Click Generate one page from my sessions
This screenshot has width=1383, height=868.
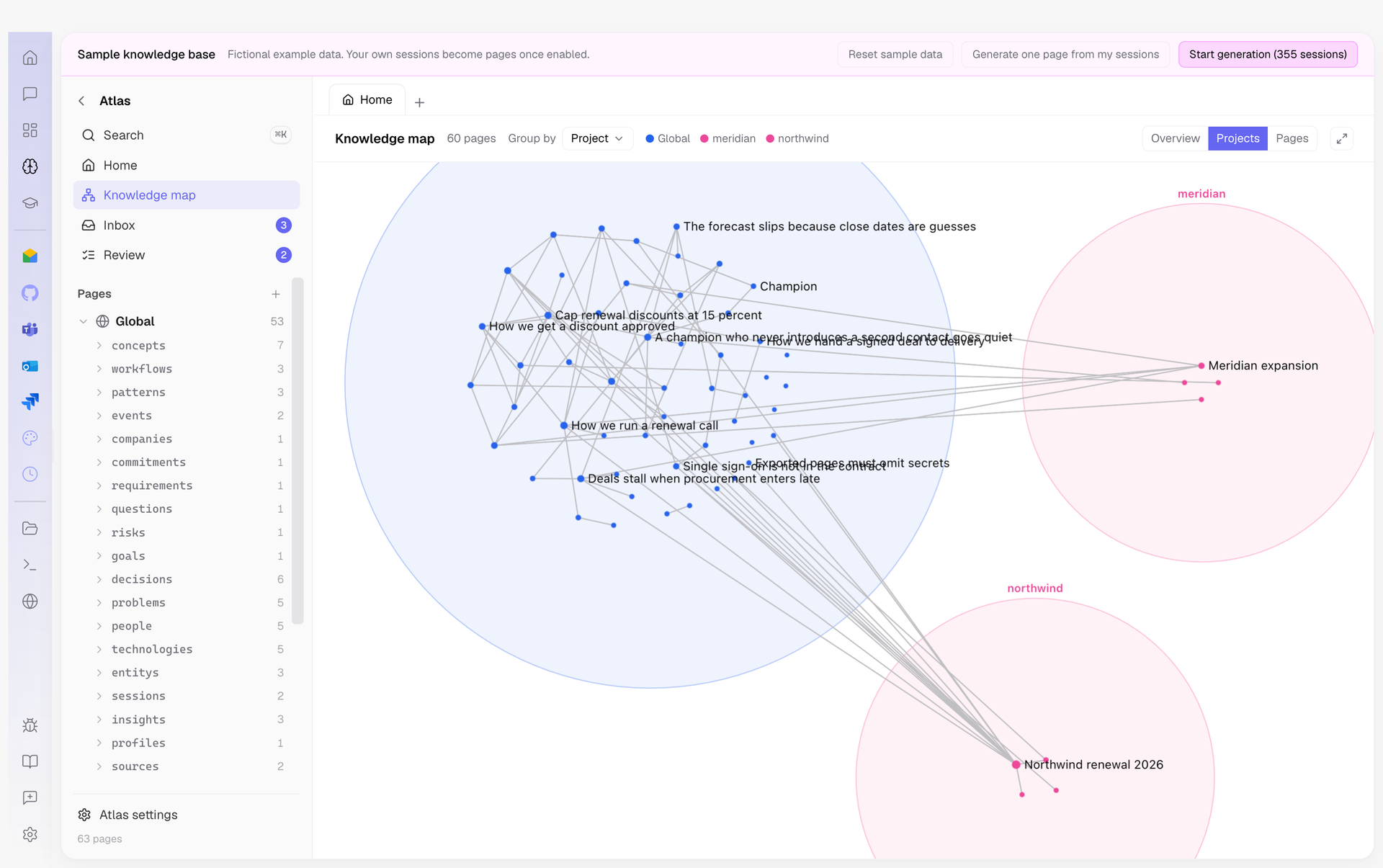pos(1065,54)
